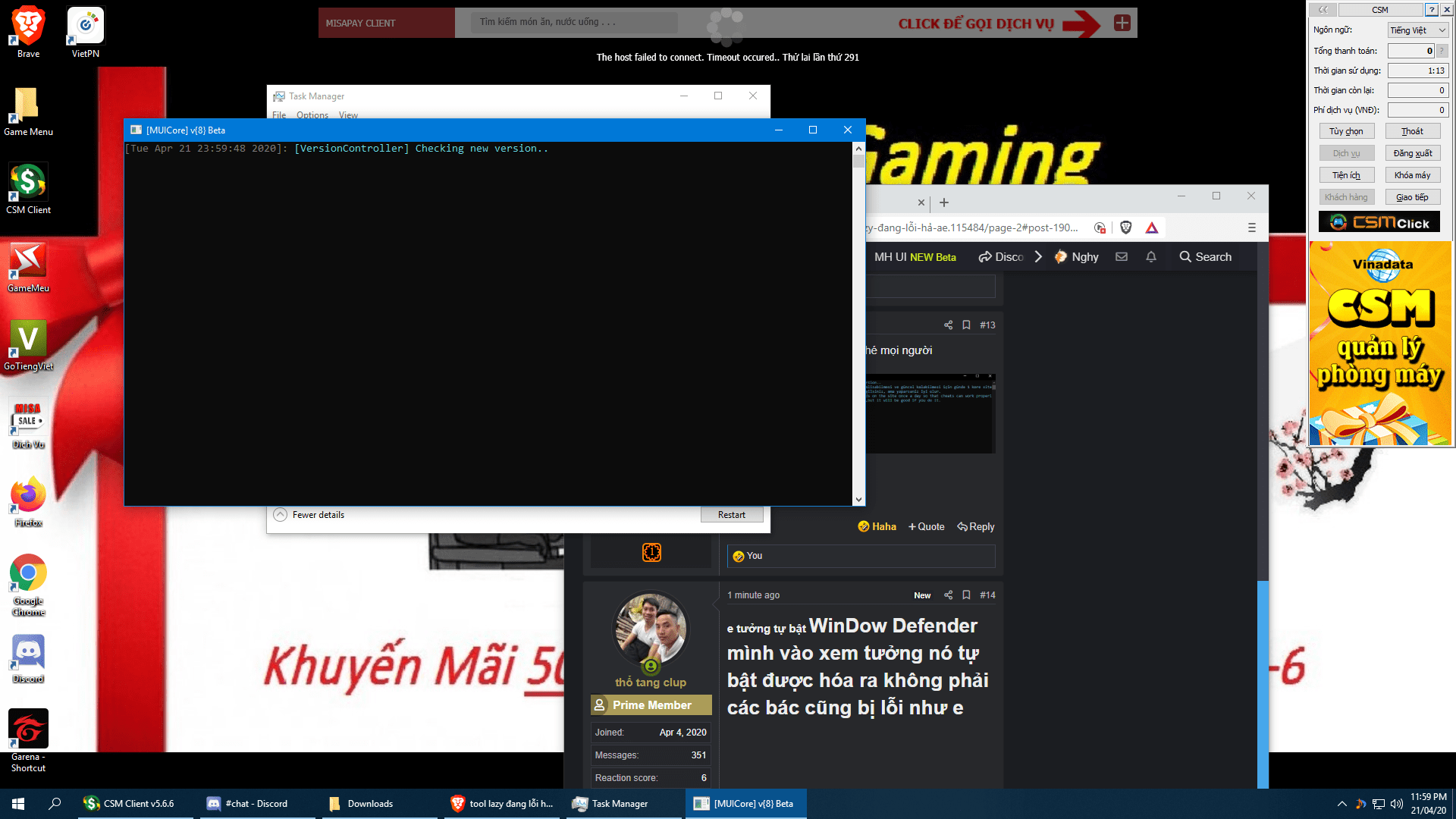Click the MUICore console vertical scrollbar

[858, 324]
